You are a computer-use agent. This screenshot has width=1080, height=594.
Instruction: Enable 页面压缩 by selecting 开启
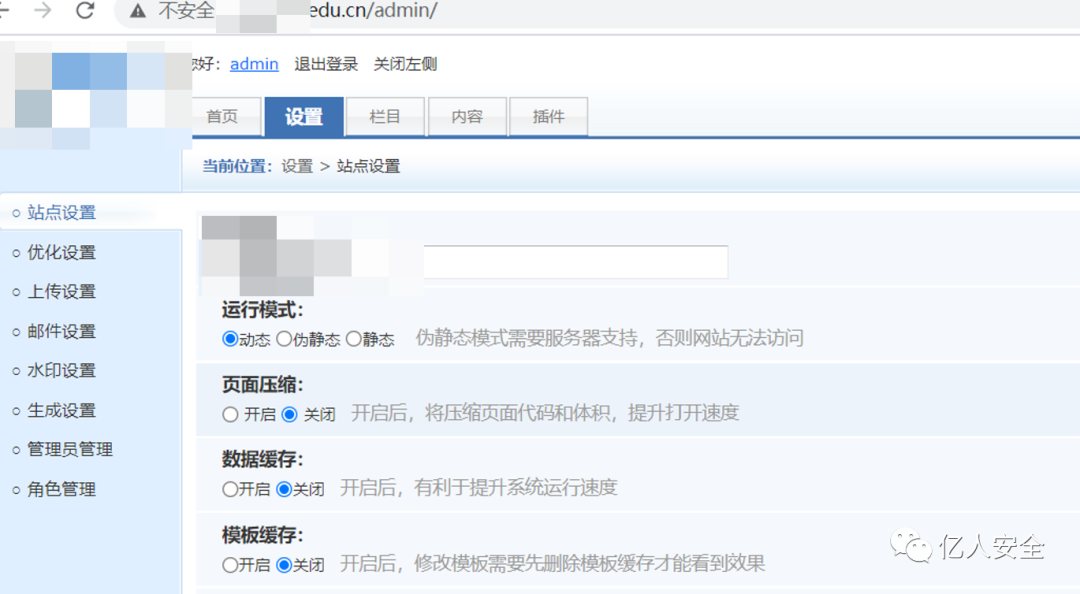pyautogui.click(x=229, y=413)
